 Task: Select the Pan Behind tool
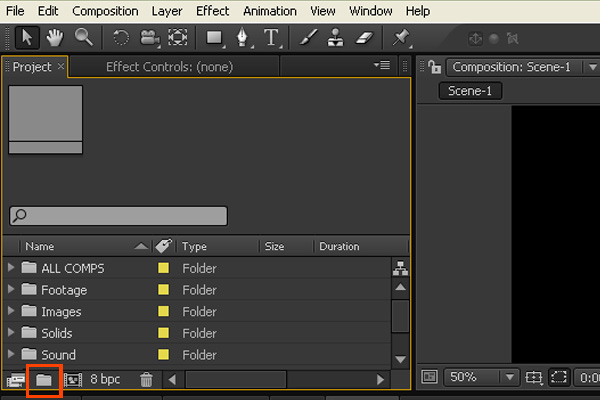click(178, 38)
